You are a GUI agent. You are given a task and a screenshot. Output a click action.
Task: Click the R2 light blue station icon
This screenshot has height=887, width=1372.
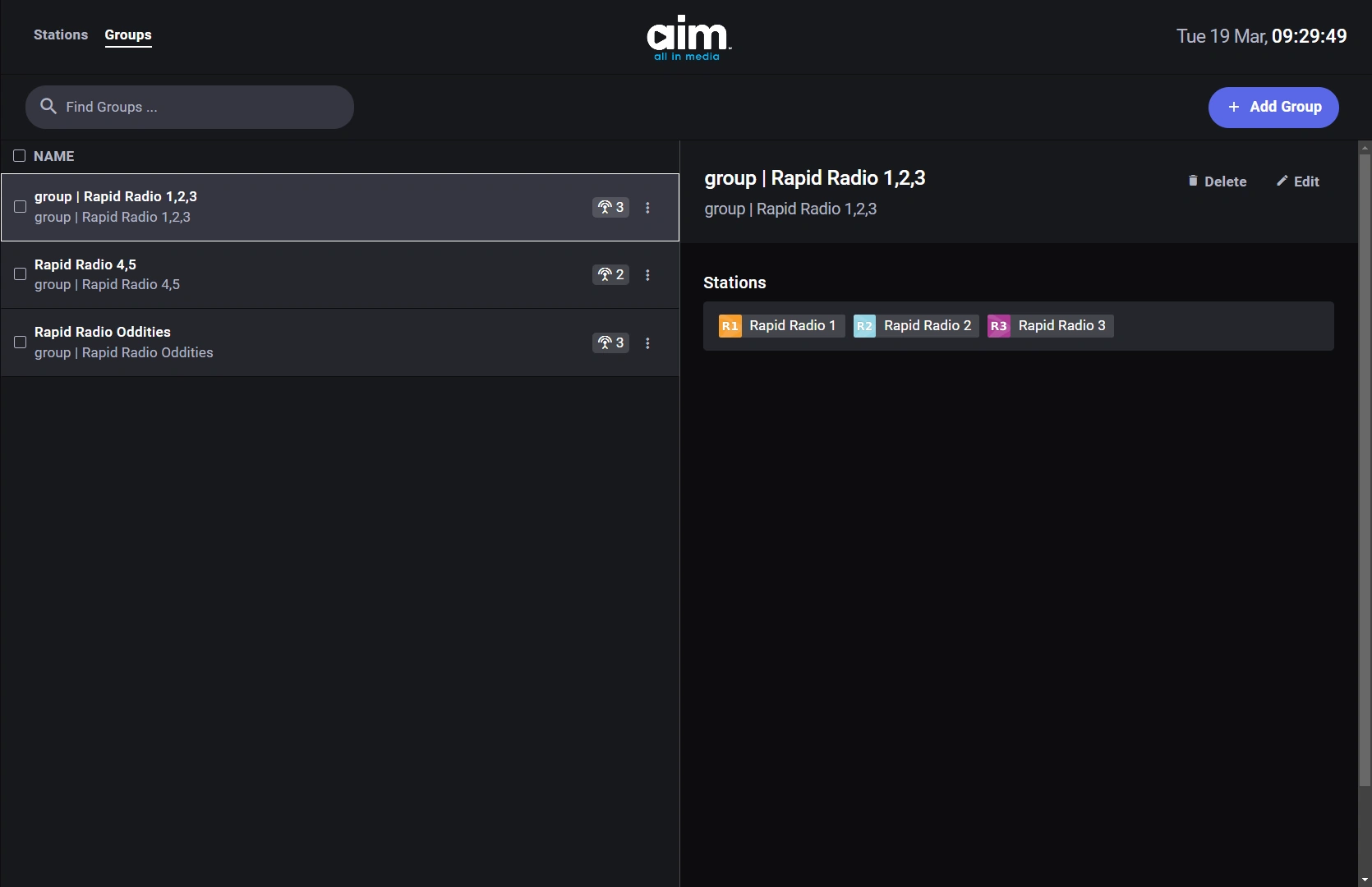pos(864,326)
